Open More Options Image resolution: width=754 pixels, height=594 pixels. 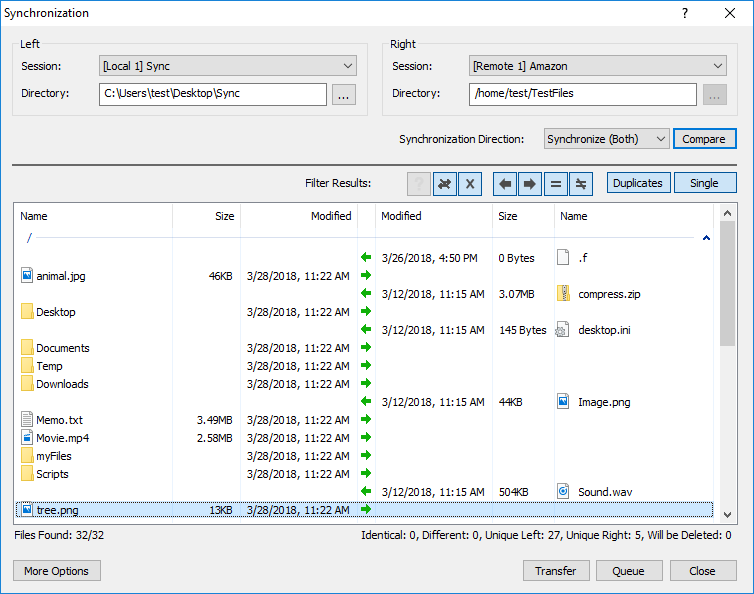coord(57,571)
